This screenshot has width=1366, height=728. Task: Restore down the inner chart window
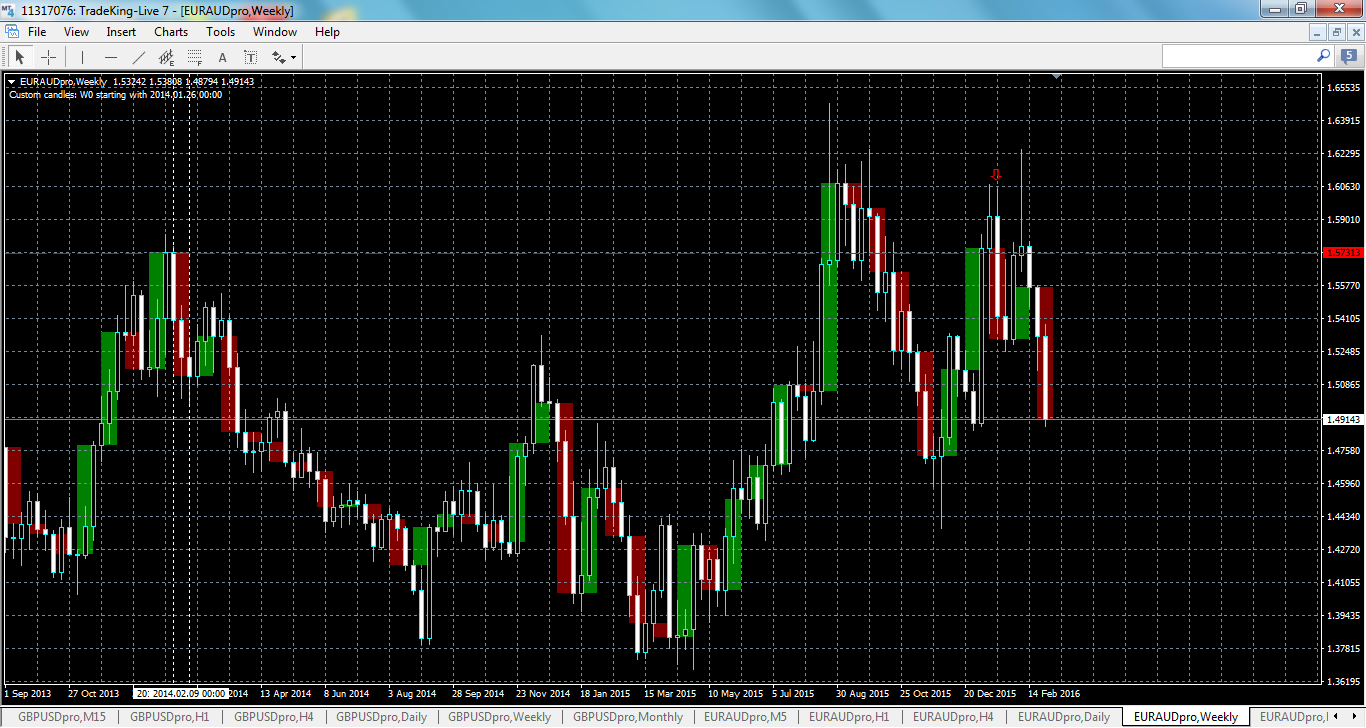(x=1337, y=32)
